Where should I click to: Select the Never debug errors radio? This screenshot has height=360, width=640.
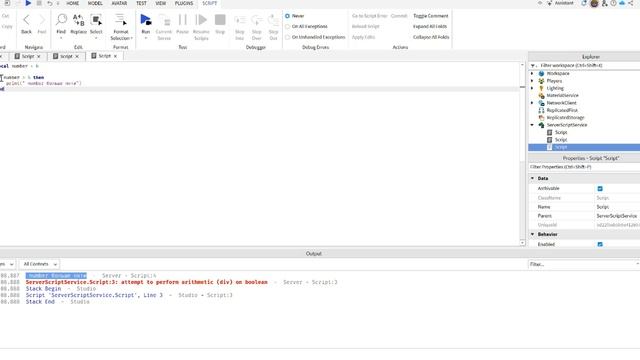(x=287, y=16)
